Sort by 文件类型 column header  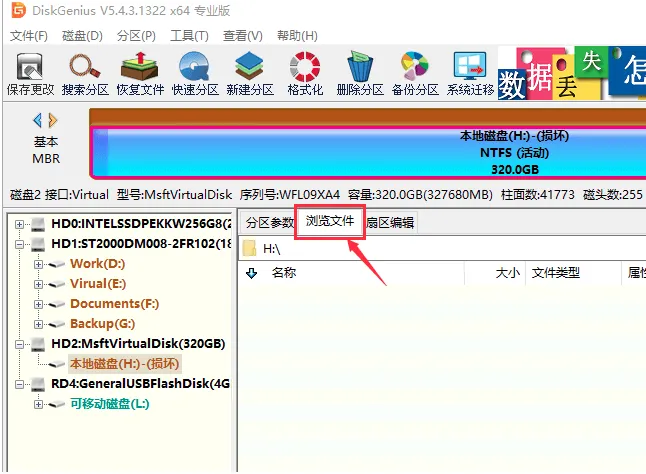[x=555, y=273]
